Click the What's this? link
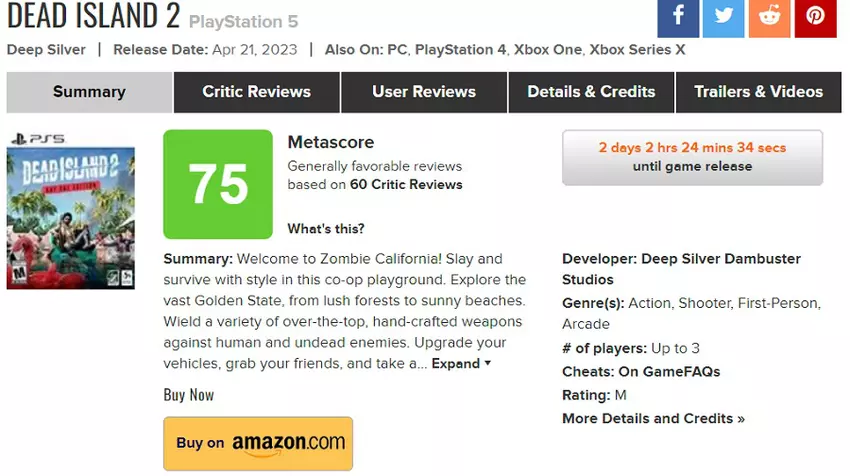The height and width of the screenshot is (476, 850). pos(326,229)
